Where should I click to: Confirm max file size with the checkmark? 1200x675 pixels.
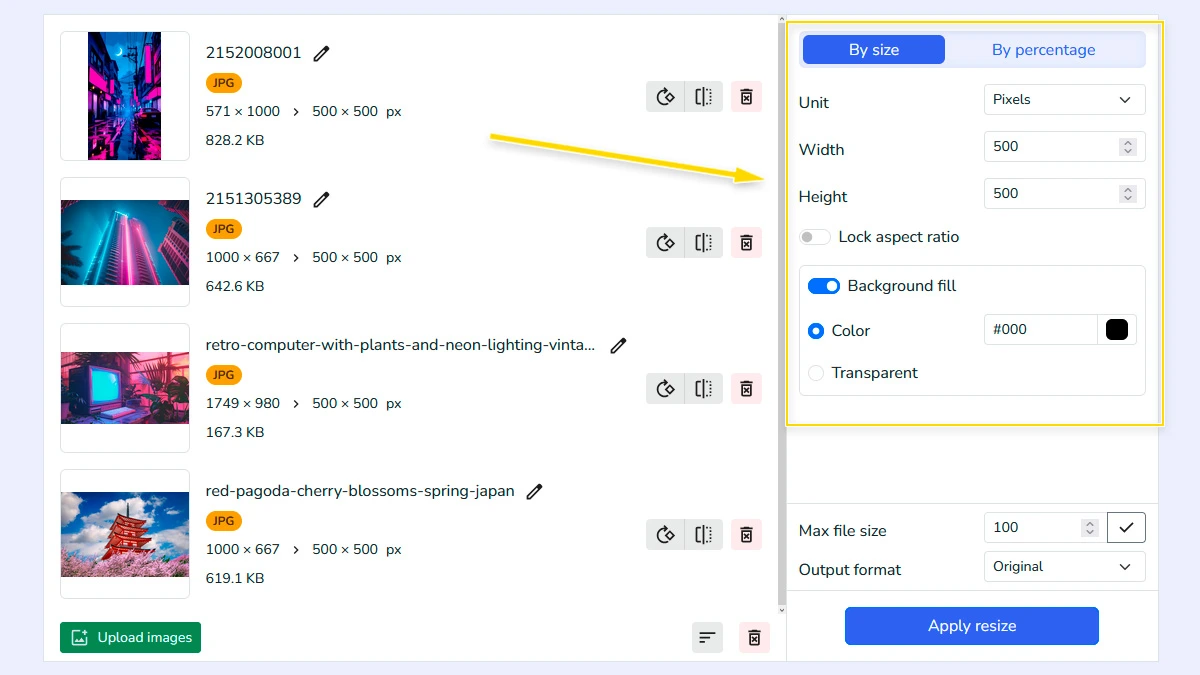pos(1126,527)
